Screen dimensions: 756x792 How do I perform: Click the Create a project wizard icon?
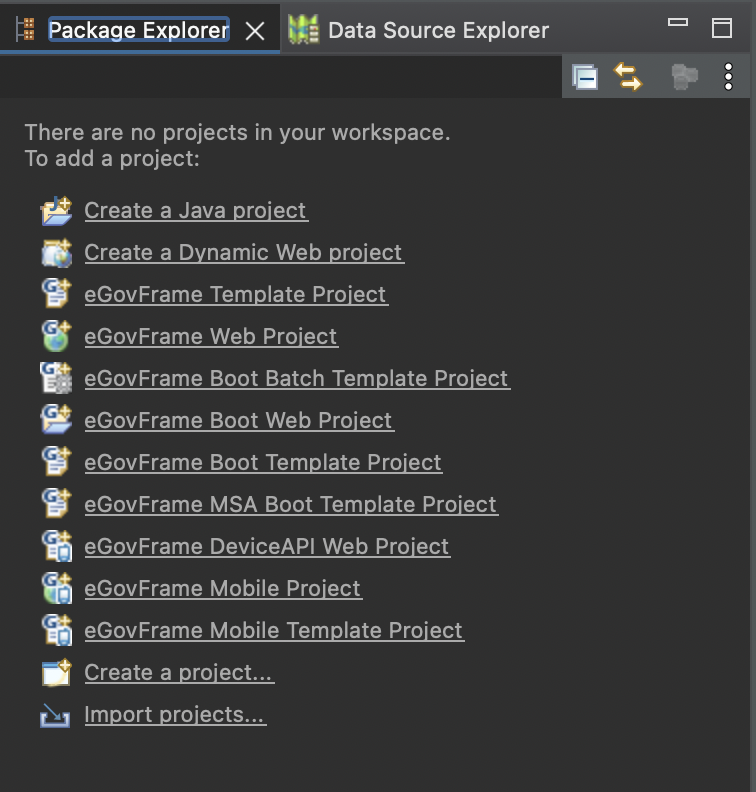point(56,672)
